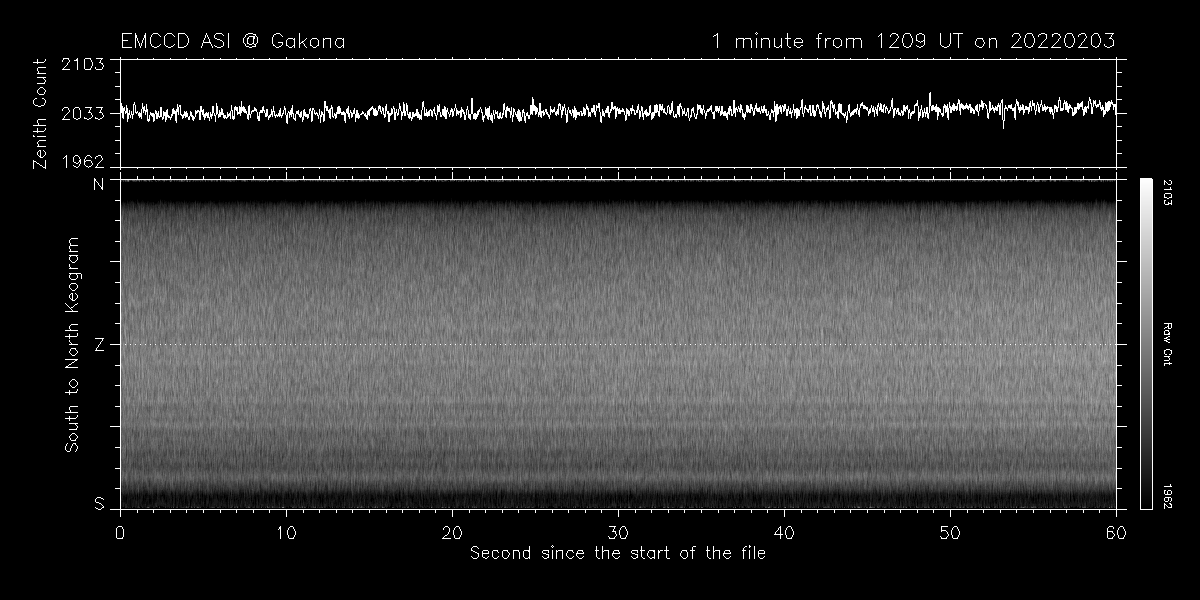Click the 'Raw Cnt' colorbar label
Screen dimensions: 1200x600
click(1167, 344)
